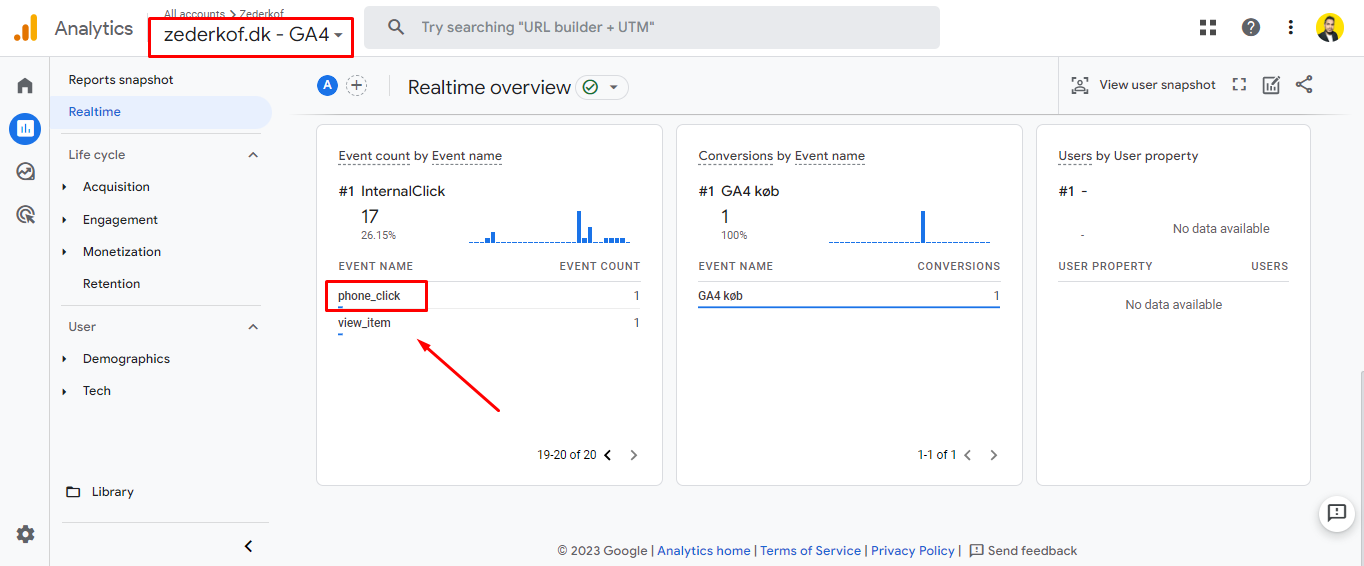The width and height of the screenshot is (1364, 566).
Task: Open the three-dot more options menu
Action: coord(1291,28)
